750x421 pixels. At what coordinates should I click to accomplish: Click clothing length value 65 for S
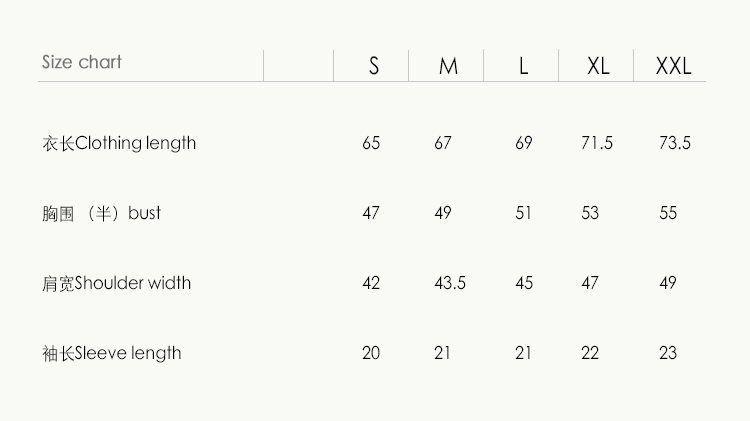(x=371, y=143)
